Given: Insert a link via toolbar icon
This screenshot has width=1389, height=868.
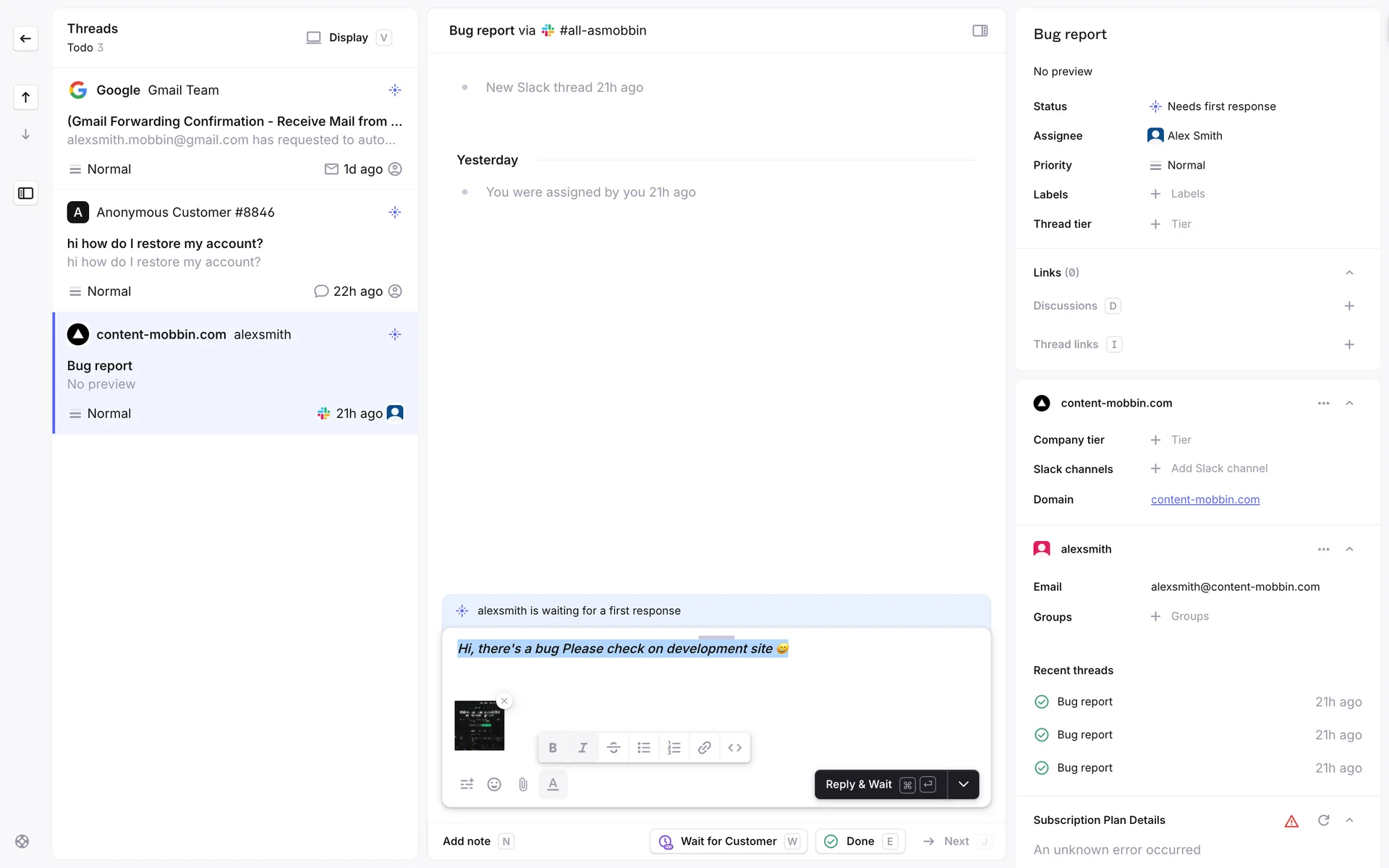Looking at the screenshot, I should [x=705, y=748].
